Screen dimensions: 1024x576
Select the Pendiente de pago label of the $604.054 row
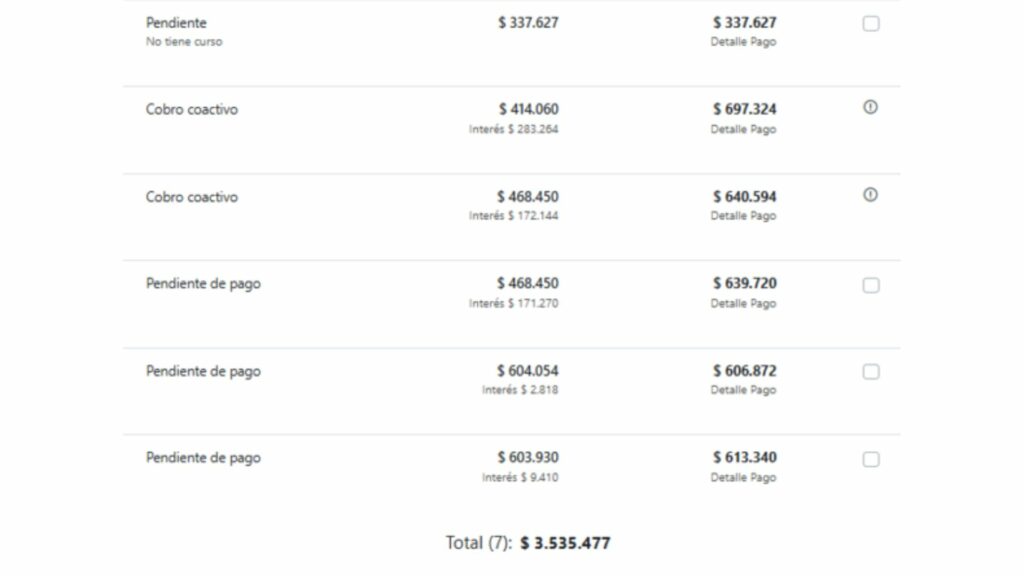203,371
